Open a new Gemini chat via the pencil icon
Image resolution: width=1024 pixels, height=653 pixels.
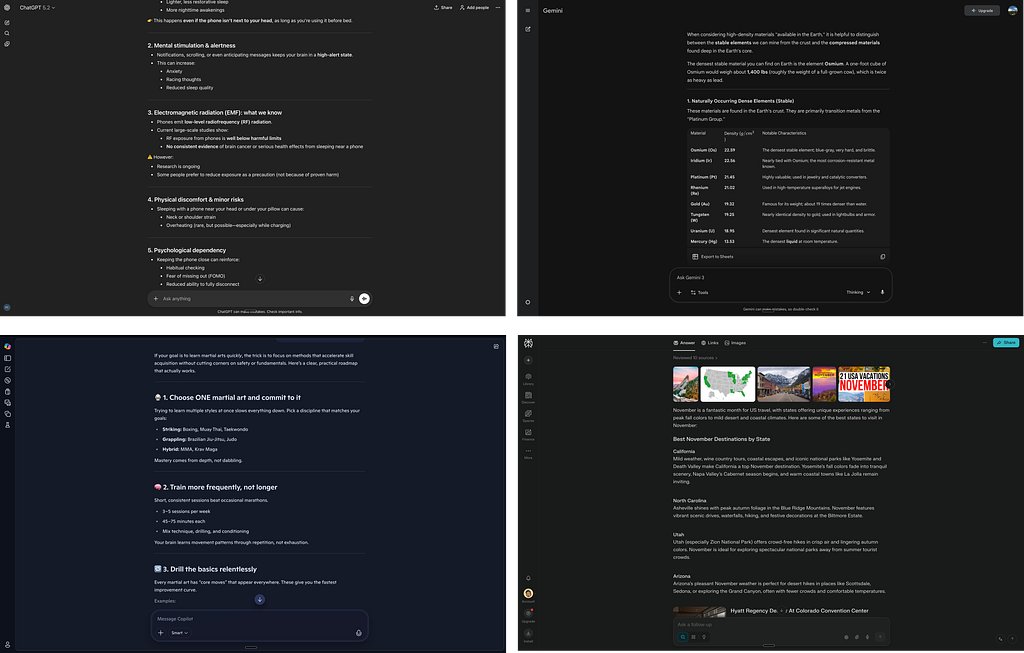[527, 29]
